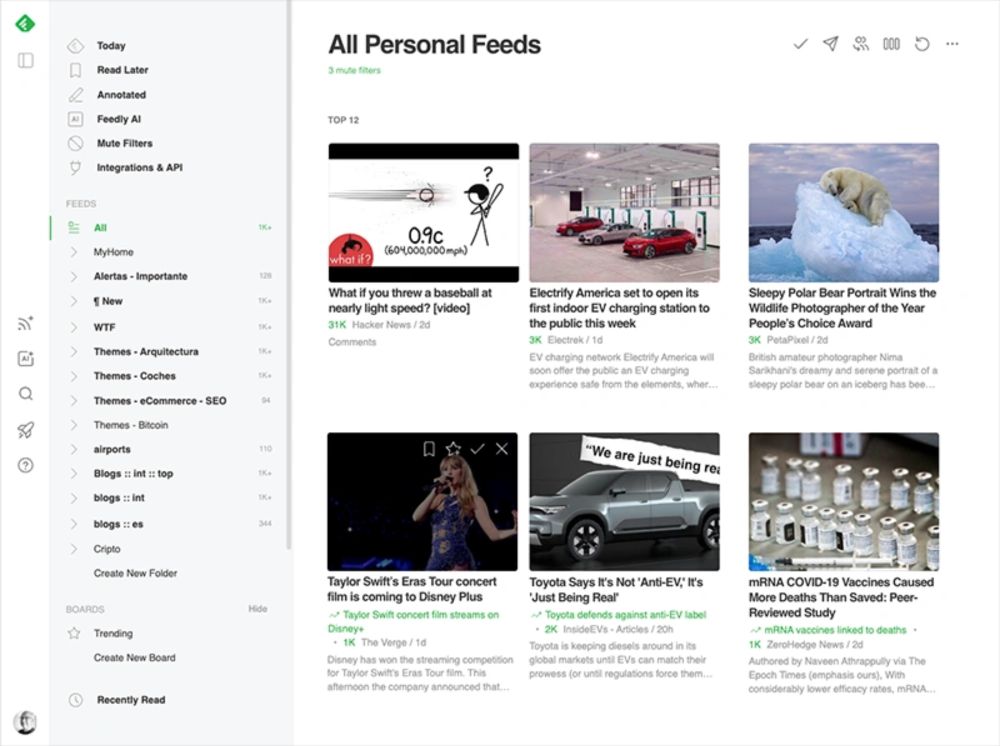Mark Taylor Swift article as read
Screen dimensions: 1000x746
[x=478, y=449]
